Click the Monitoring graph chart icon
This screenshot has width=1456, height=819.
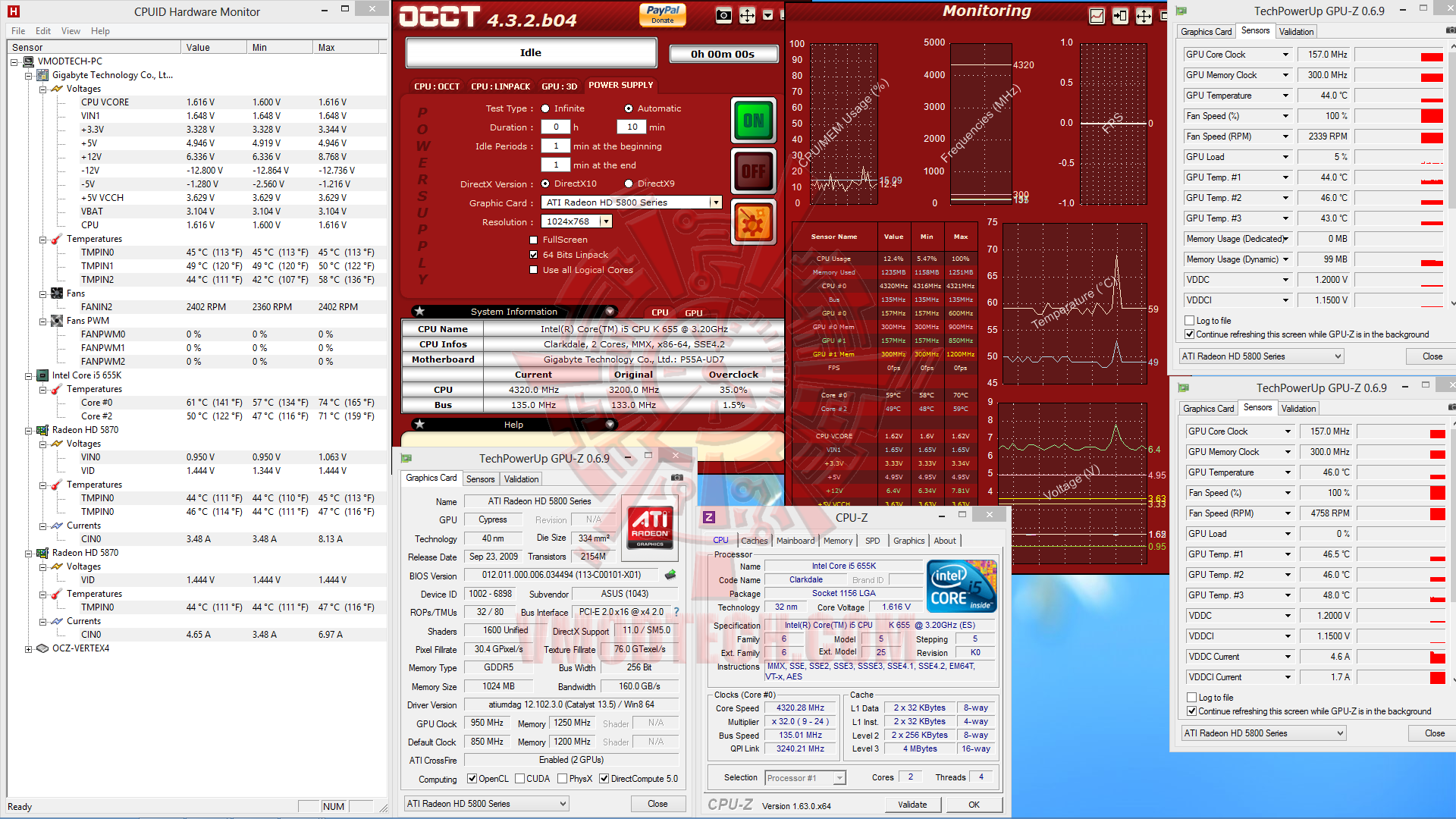(1097, 16)
